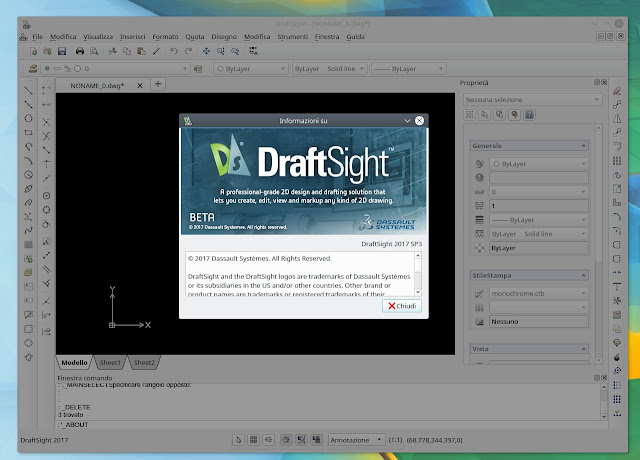Click the Cut scissors icon

click(x=112, y=51)
